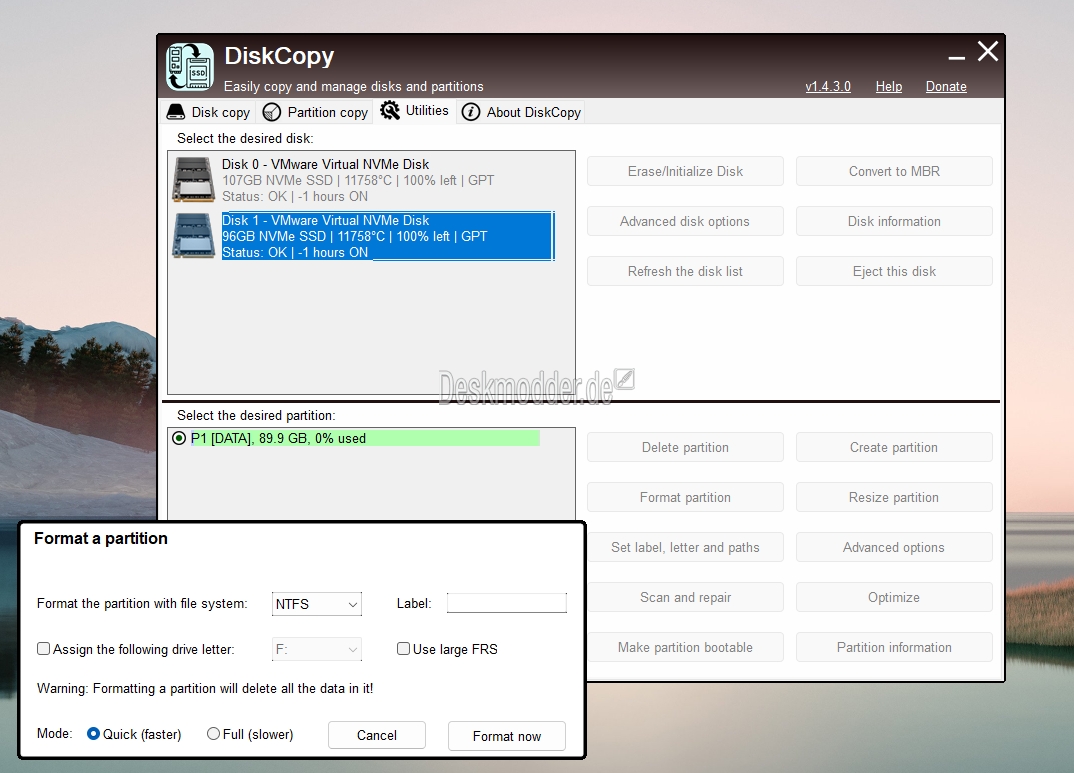The height and width of the screenshot is (773, 1074).
Task: Click the Disk 1 SSD drive icon
Action: click(194, 236)
